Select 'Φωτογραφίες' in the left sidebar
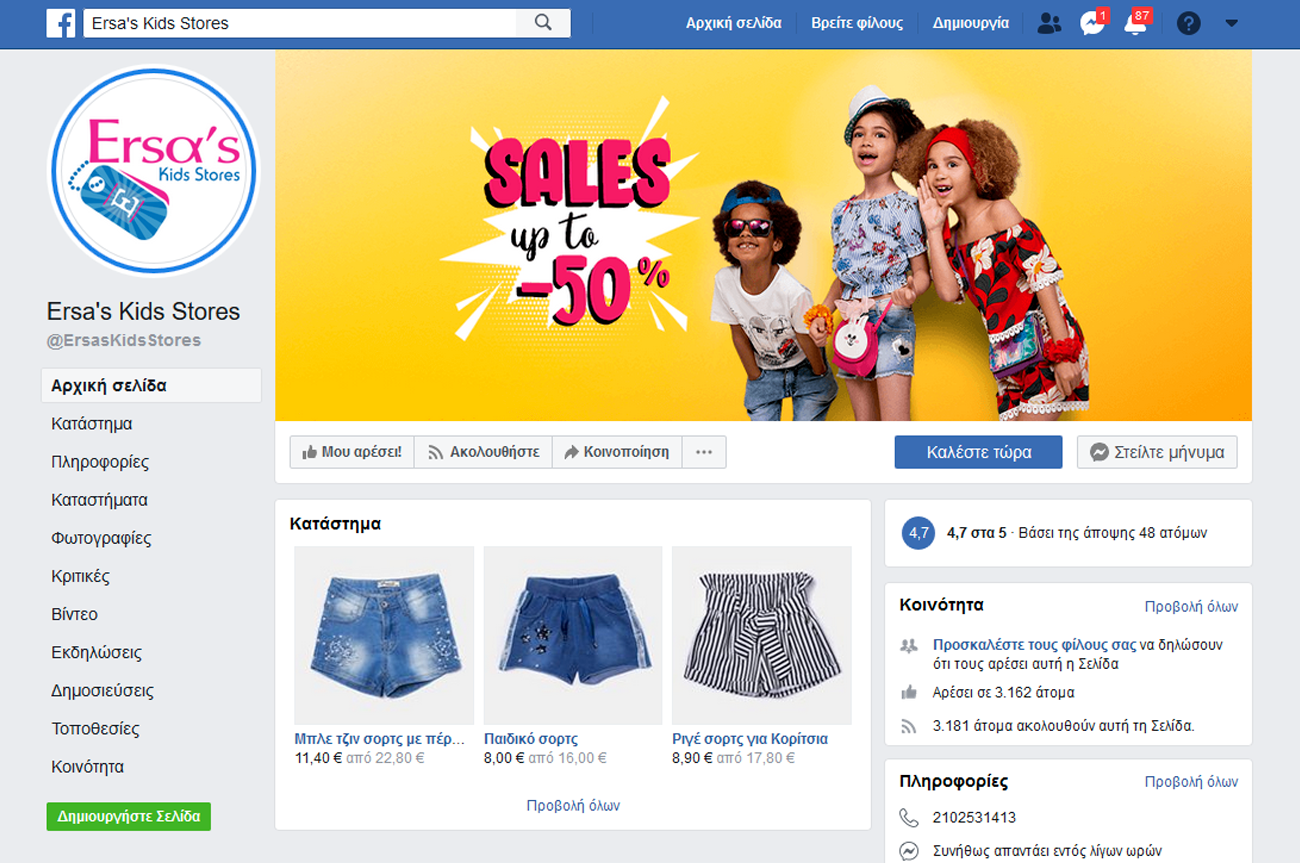Viewport: 1300px width, 863px height. coord(101,538)
